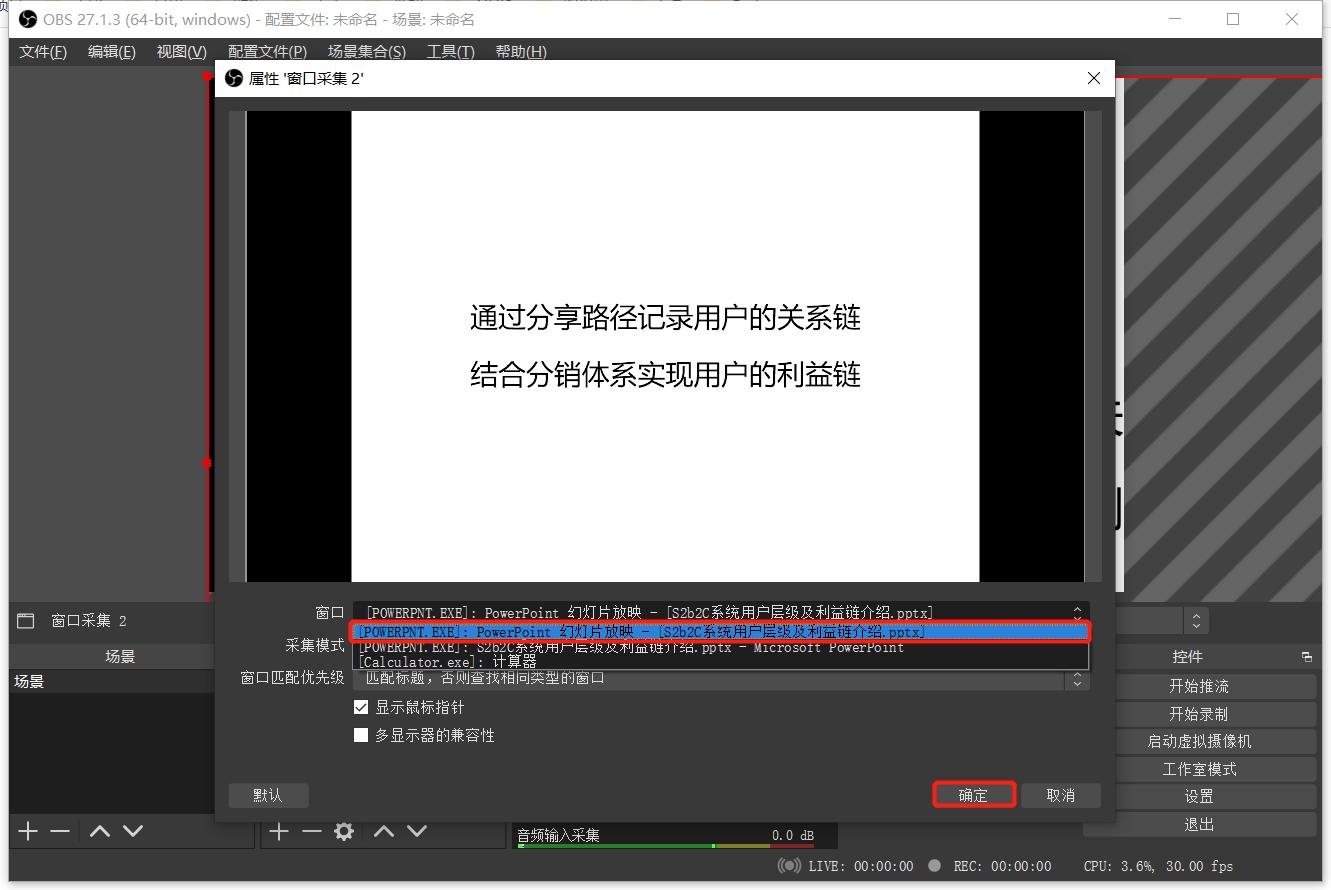The image size is (1331, 890).
Task: Delete the current scene with the minus icon
Action: pos(59,830)
